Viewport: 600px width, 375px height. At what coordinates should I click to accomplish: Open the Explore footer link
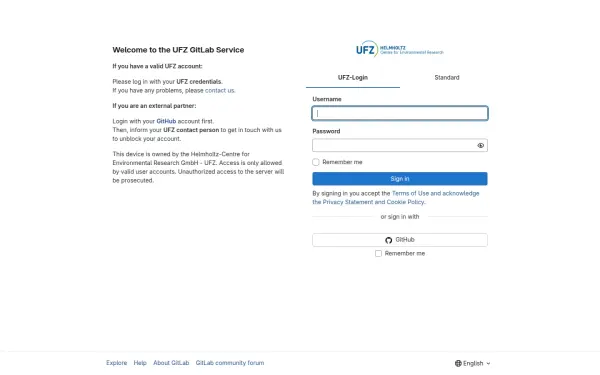(117, 363)
